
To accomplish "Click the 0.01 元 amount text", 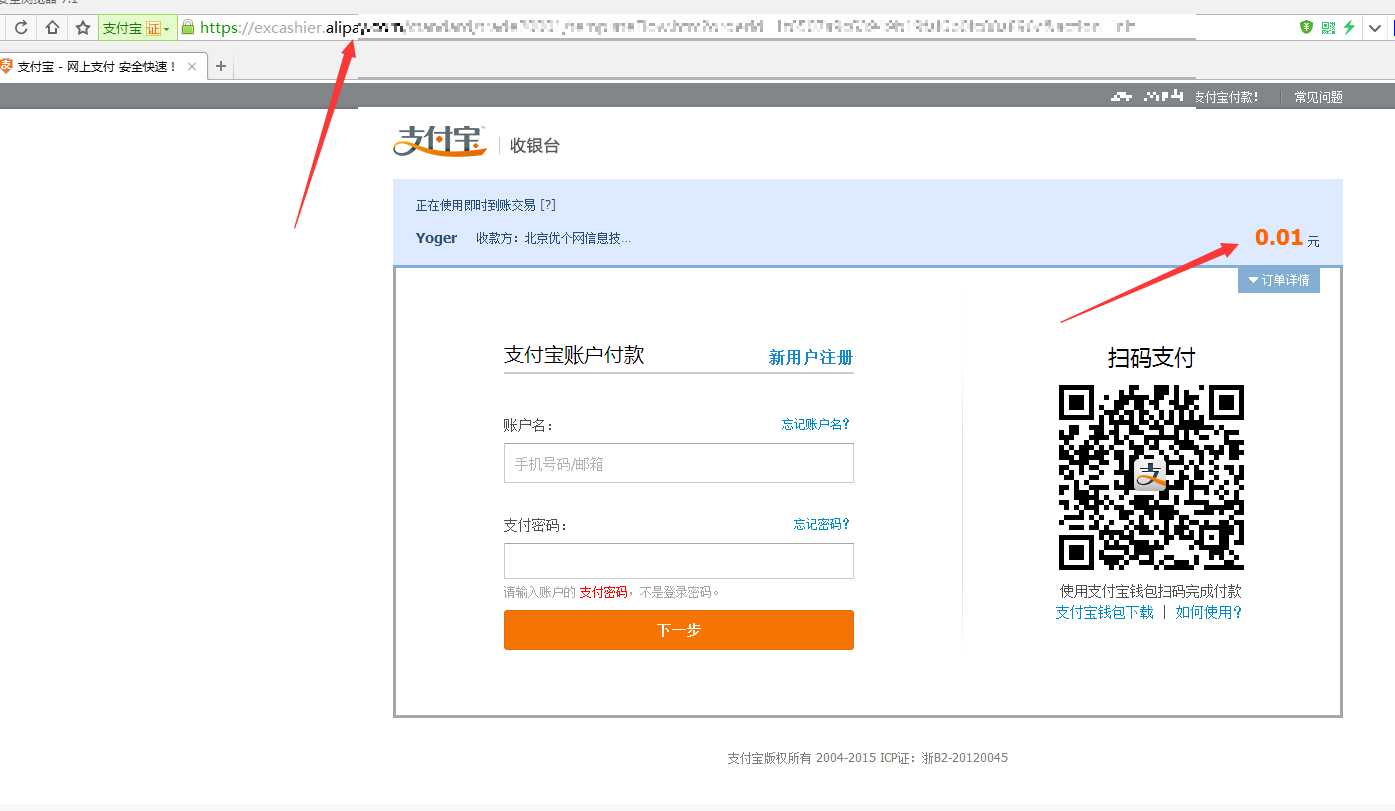I will pos(1287,238).
